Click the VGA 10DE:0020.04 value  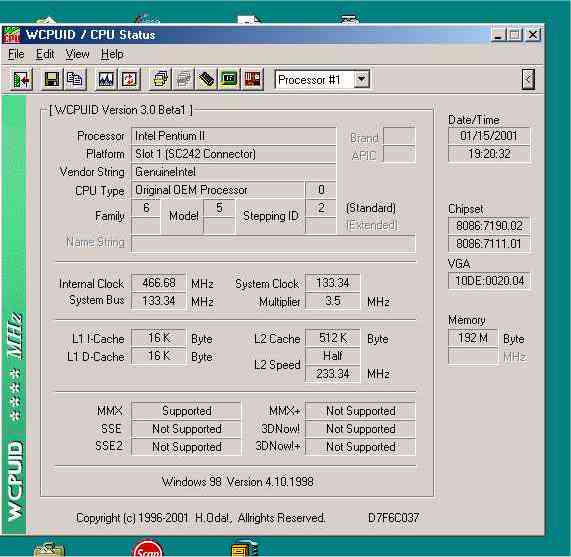pos(489,281)
